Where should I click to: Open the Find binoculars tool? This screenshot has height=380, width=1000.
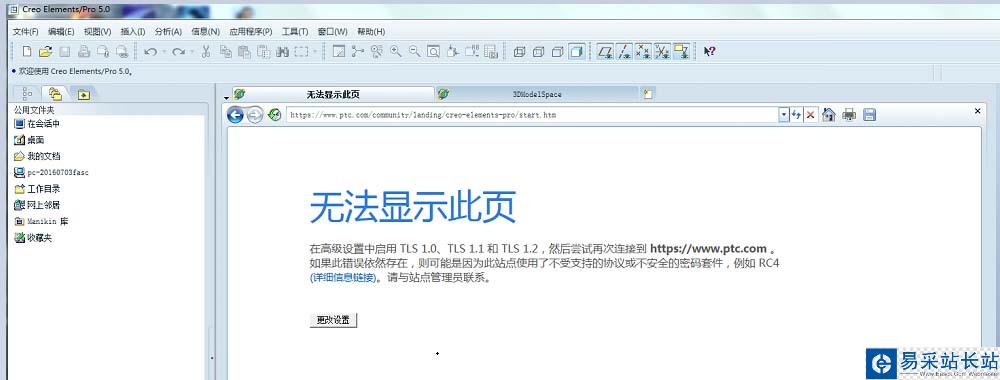tap(283, 52)
